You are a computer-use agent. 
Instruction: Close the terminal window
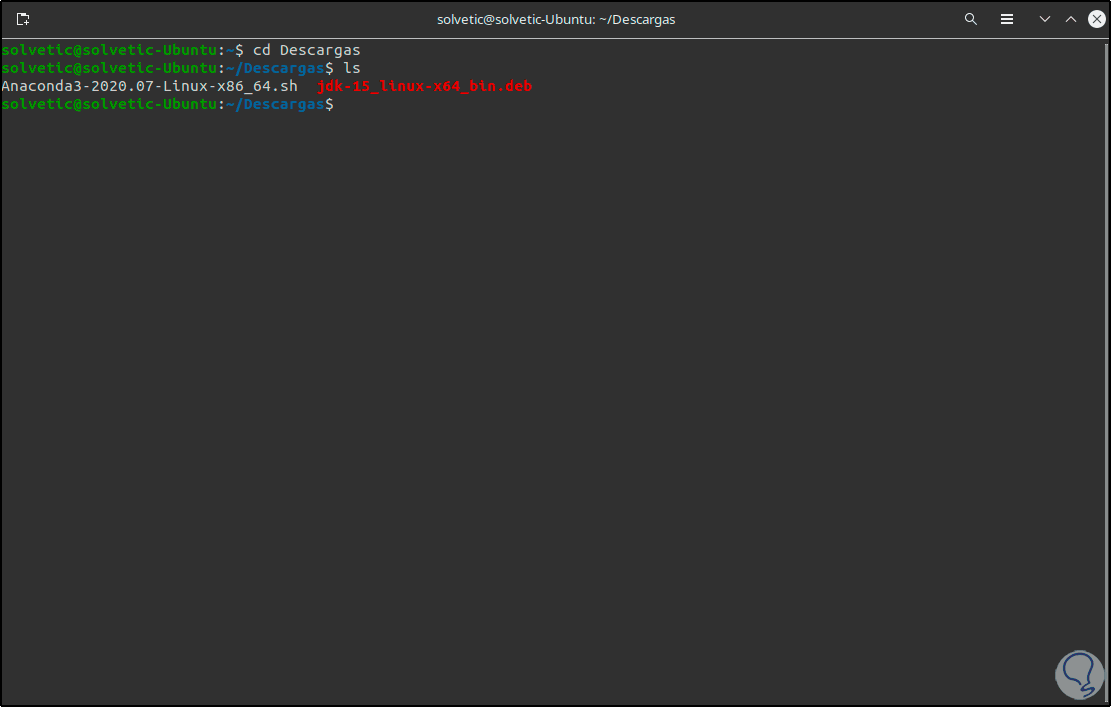click(1095, 19)
